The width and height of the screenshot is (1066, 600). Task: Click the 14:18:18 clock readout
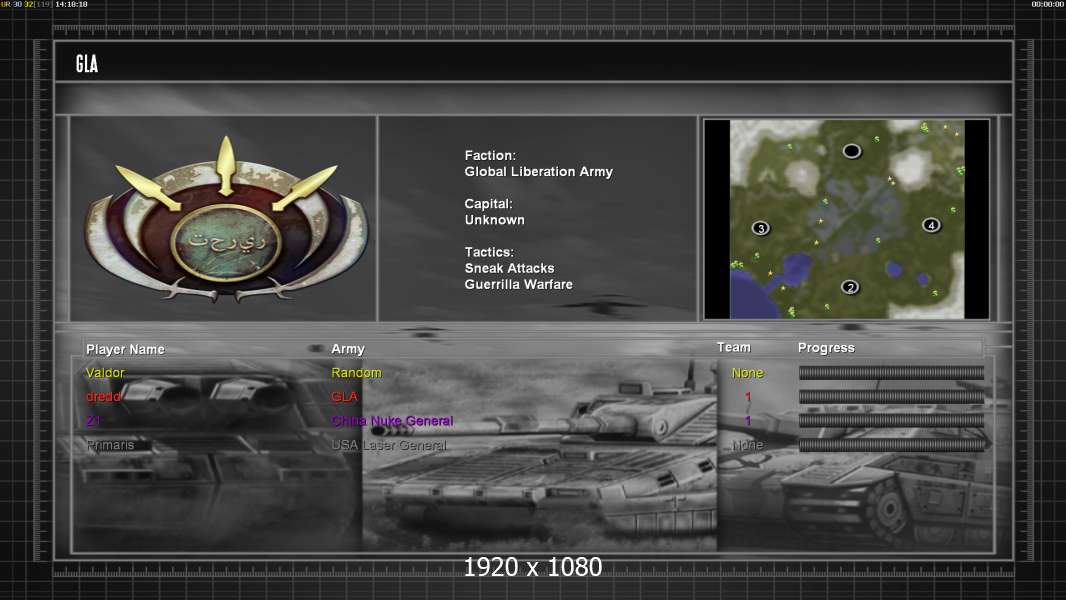click(x=71, y=4)
